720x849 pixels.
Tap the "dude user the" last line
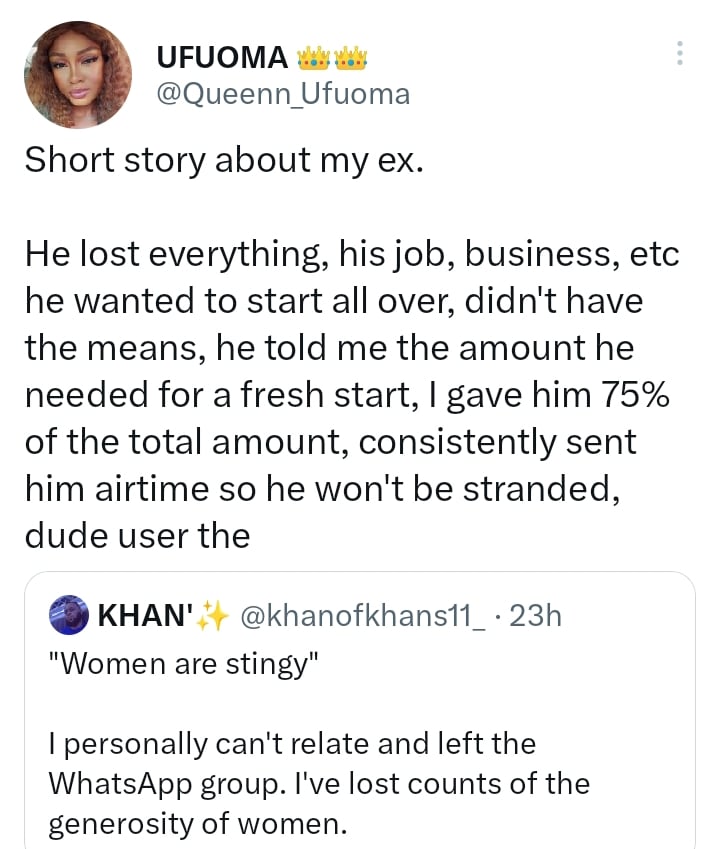[136, 535]
